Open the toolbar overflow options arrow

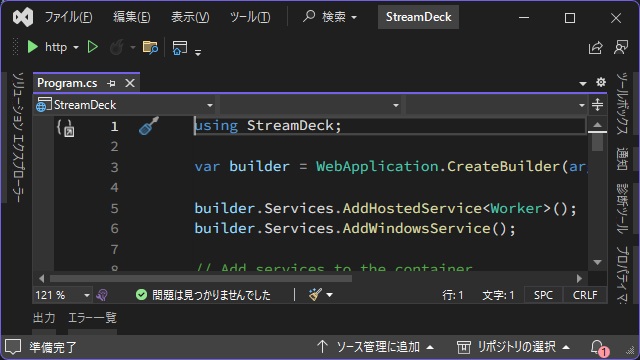tap(198, 52)
